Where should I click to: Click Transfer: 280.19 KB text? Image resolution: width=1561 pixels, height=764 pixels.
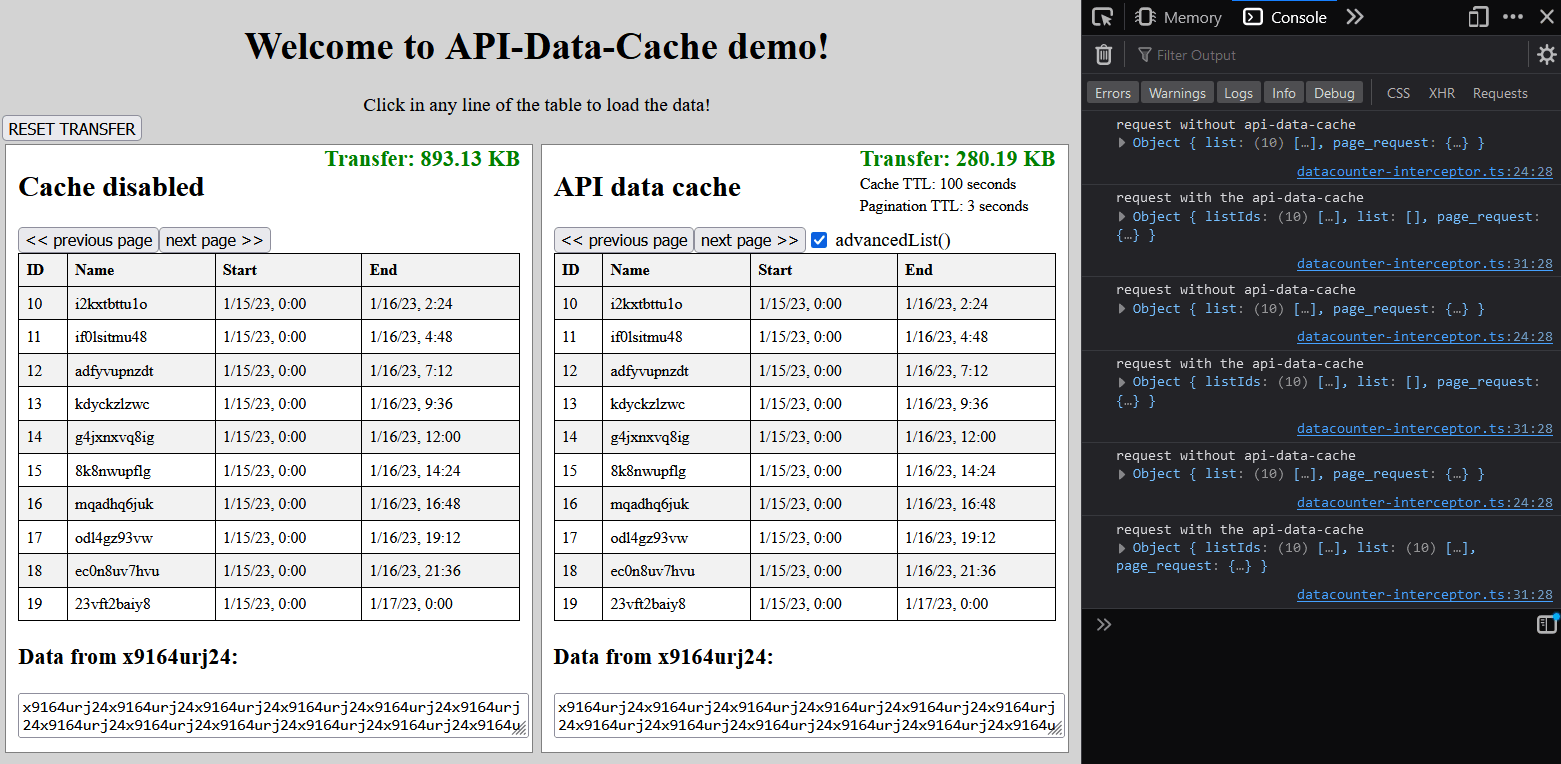[x=958, y=159]
